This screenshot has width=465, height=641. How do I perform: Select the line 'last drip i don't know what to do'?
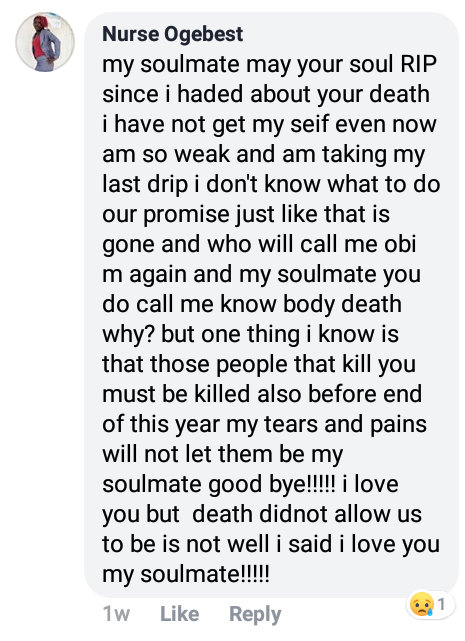click(x=271, y=185)
